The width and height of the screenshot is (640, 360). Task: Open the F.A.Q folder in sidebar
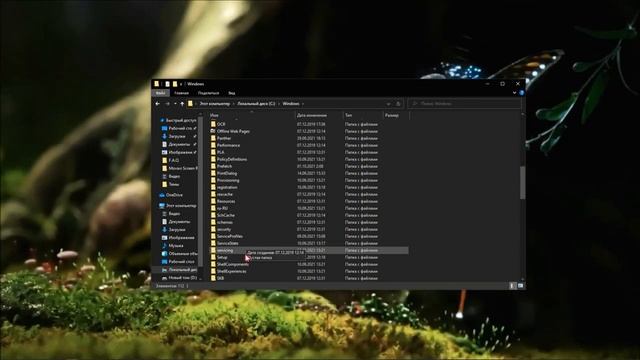(x=173, y=160)
